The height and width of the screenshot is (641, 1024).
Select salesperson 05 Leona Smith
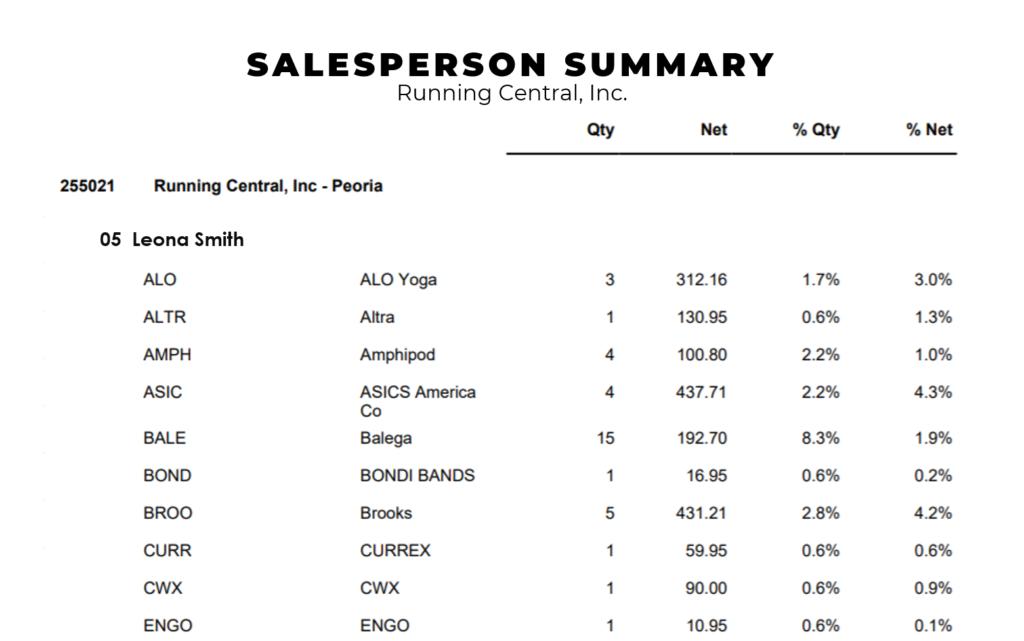[172, 240]
